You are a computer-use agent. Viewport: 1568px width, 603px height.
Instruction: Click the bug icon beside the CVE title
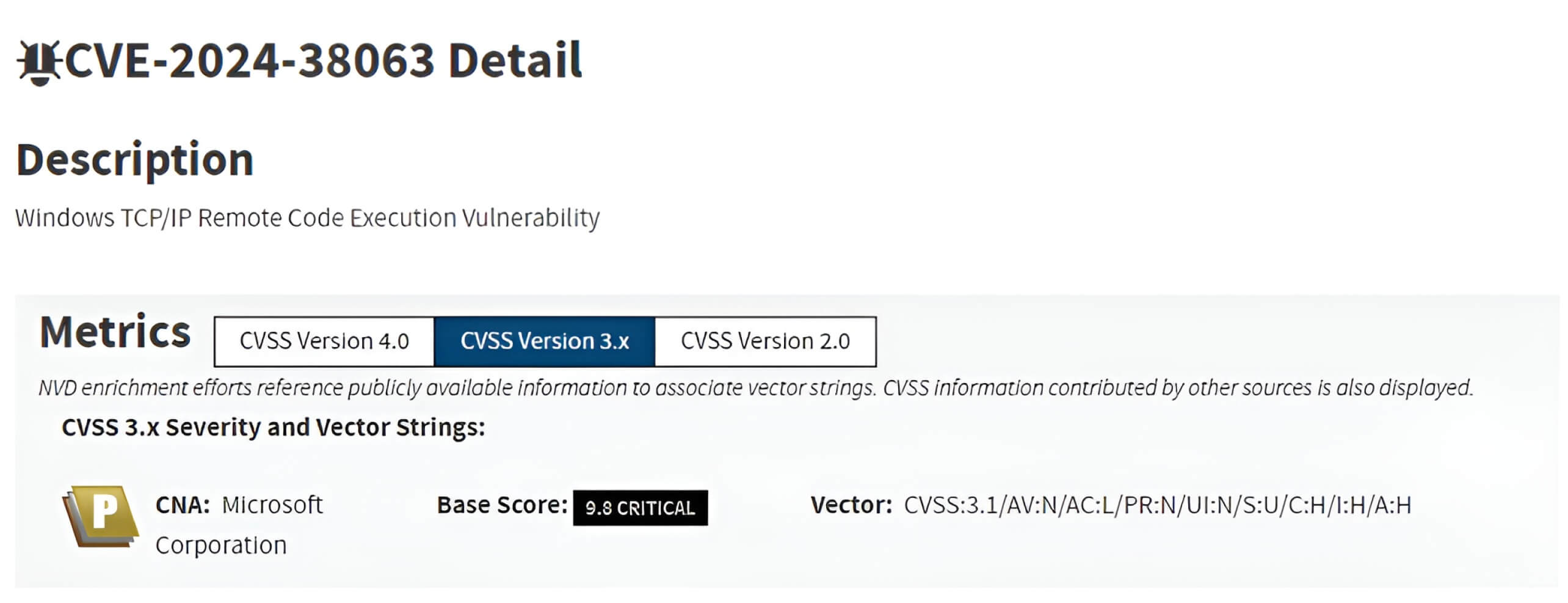tap(38, 61)
